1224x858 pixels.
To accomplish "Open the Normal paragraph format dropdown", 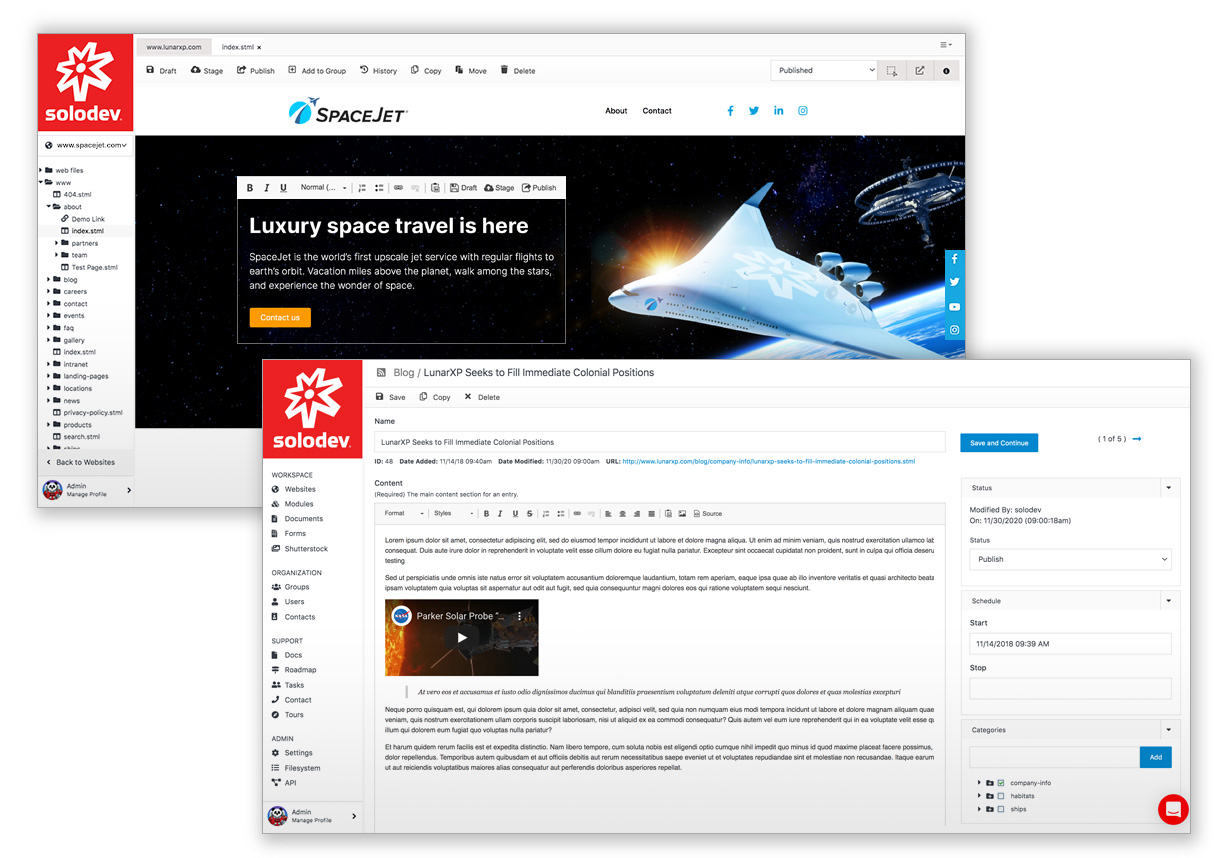I will [323, 188].
